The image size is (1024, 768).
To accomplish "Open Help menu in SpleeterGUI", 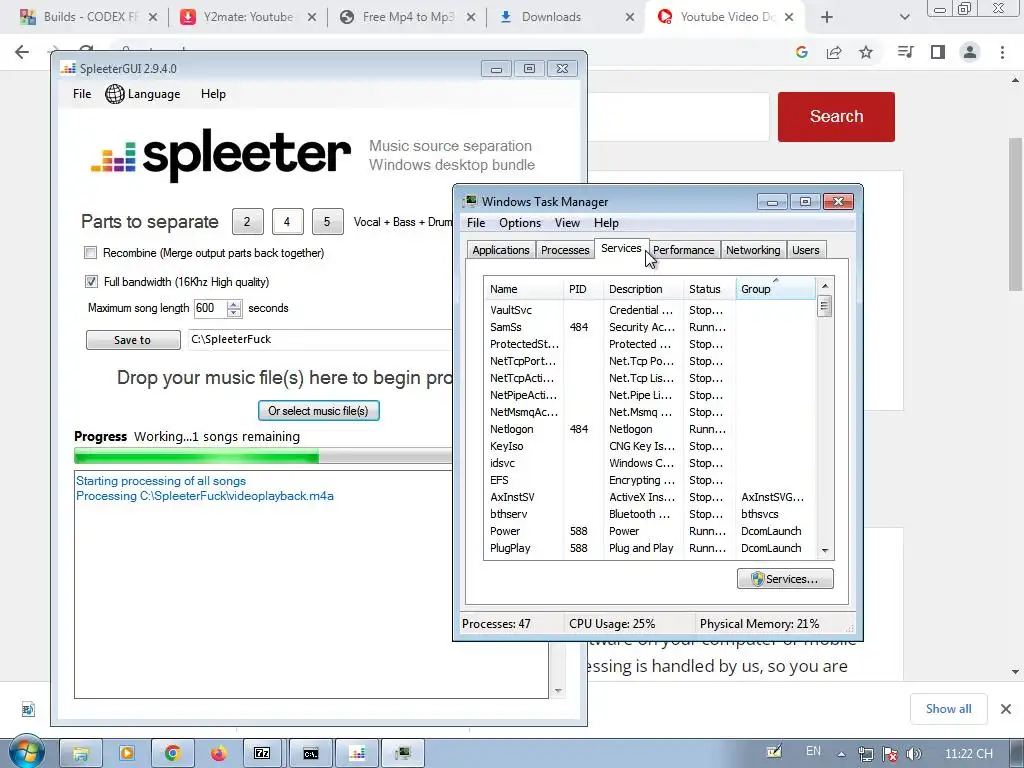I will coord(213,94).
